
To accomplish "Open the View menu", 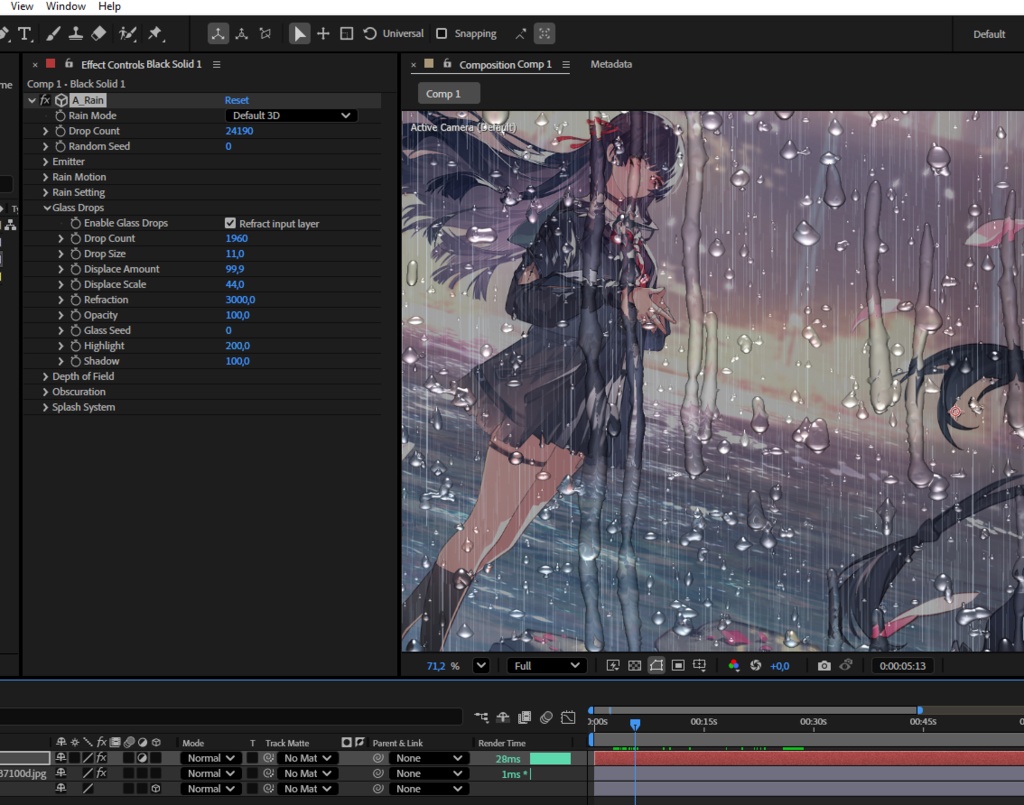I will 22,6.
